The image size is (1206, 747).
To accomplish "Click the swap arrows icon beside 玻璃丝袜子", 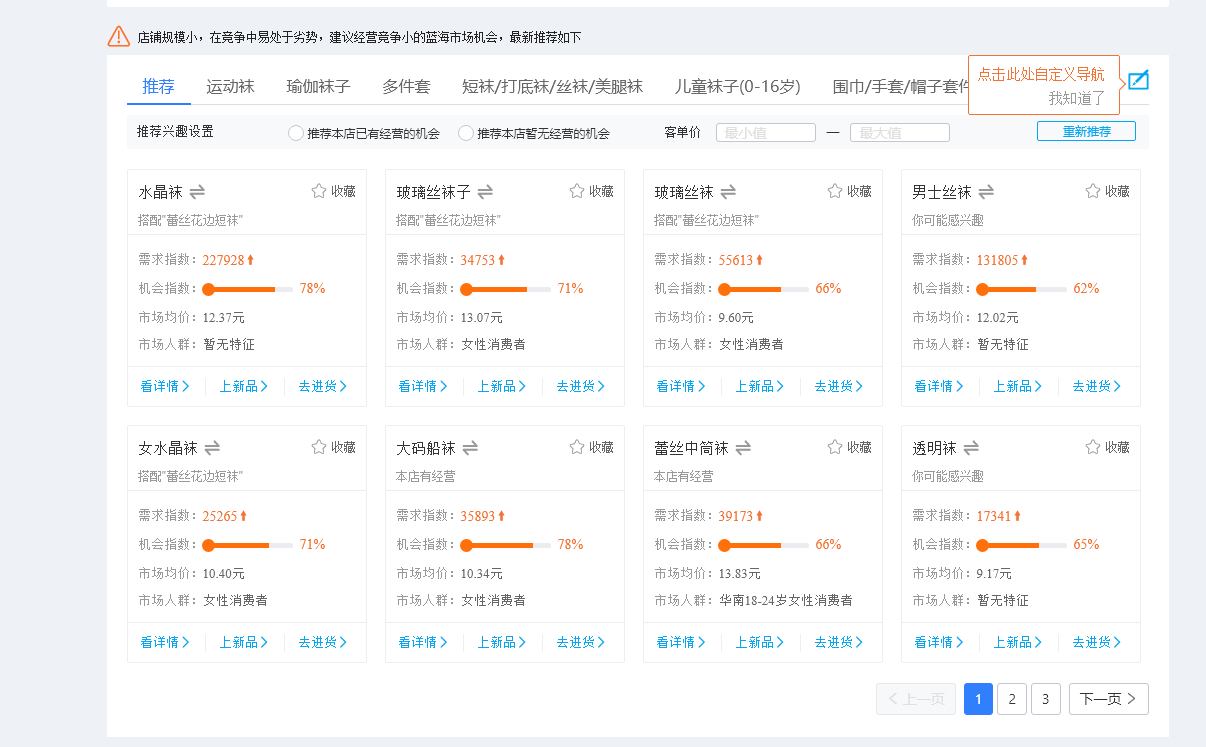I will 486,191.
